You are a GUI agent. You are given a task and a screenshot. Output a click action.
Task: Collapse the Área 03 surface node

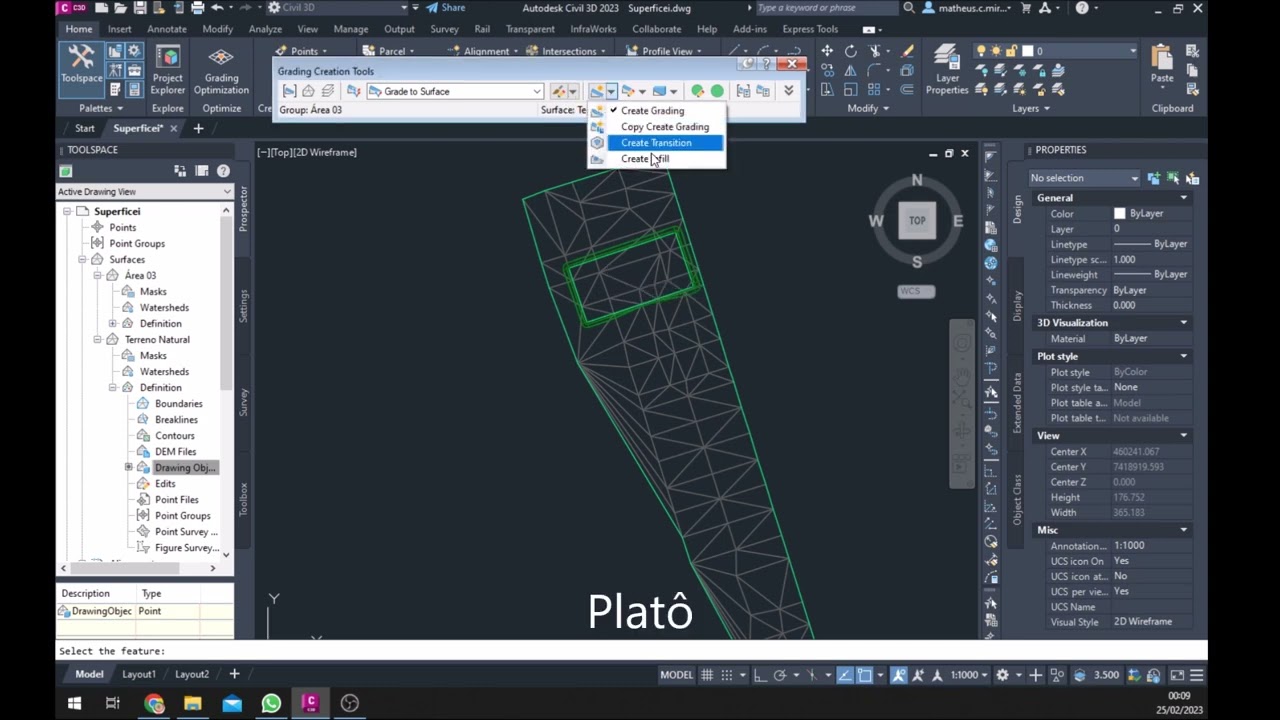(x=98, y=276)
